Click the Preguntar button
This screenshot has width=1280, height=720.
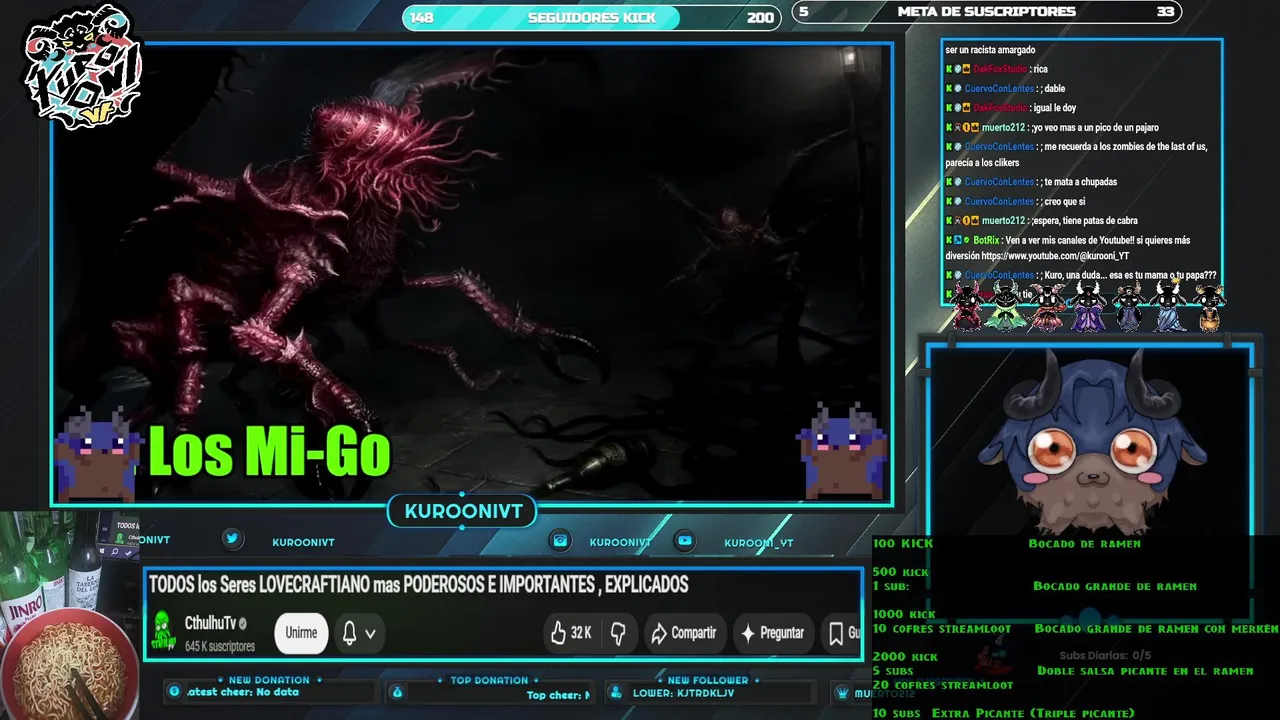coord(771,632)
